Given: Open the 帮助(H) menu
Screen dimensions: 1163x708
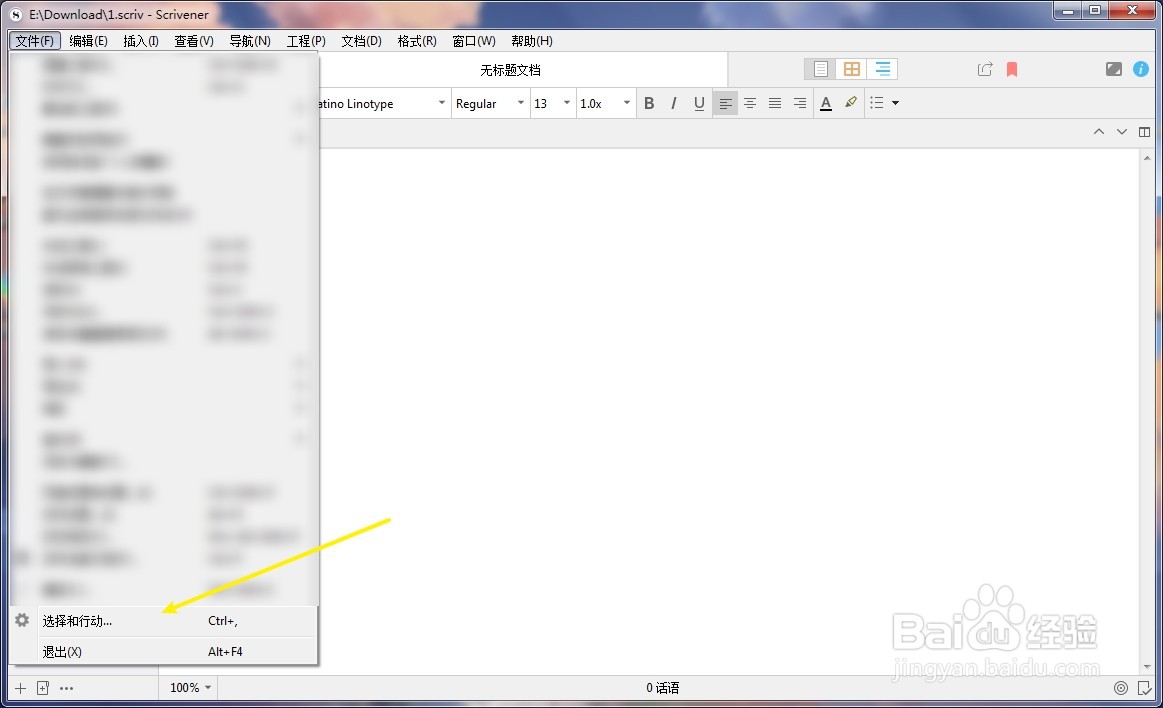Looking at the screenshot, I should 531,41.
